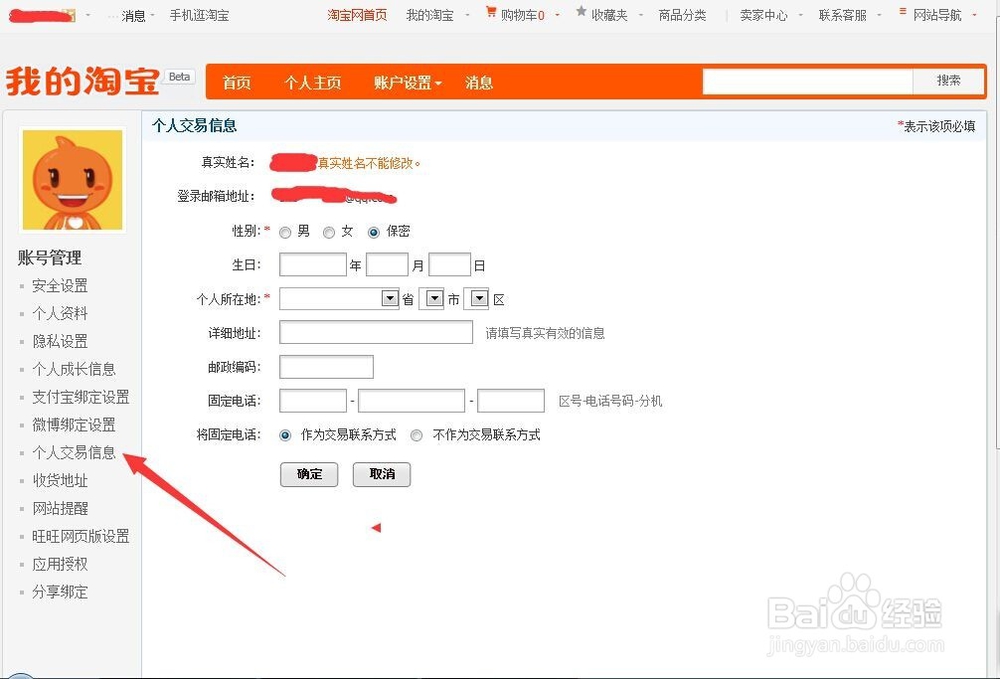
Task: Open 分享绑定 in sidebar
Action: [x=60, y=592]
